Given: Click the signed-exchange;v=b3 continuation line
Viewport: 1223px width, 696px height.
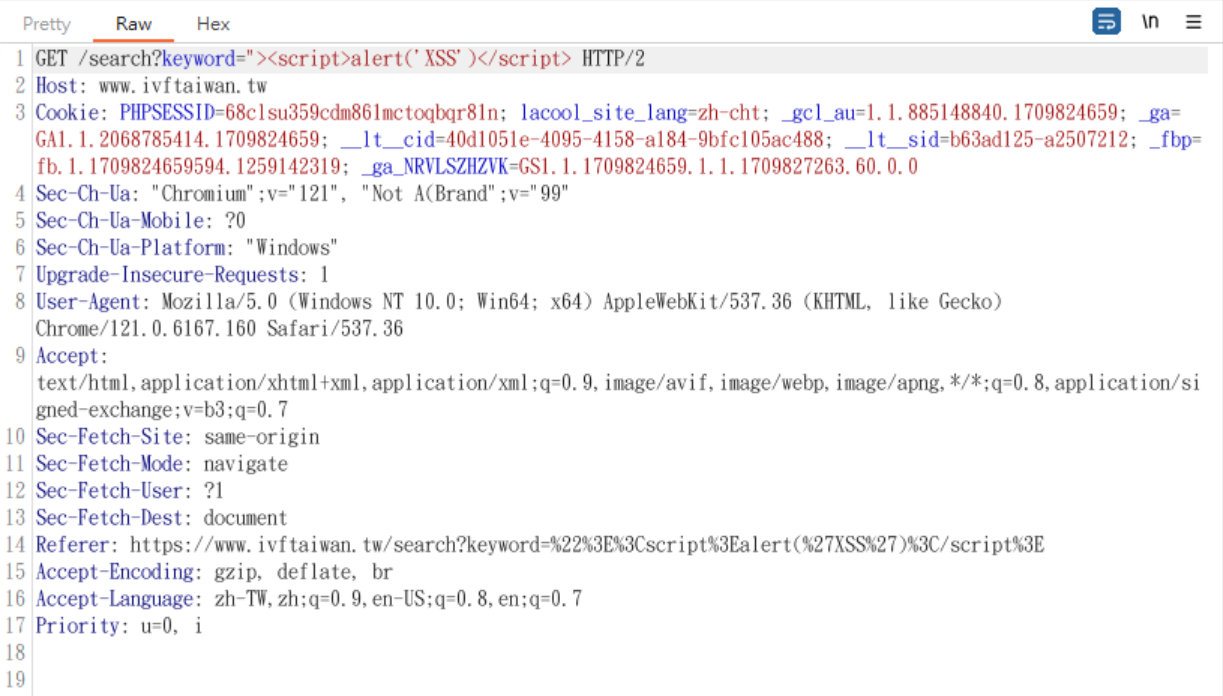Looking at the screenshot, I should 162,410.
